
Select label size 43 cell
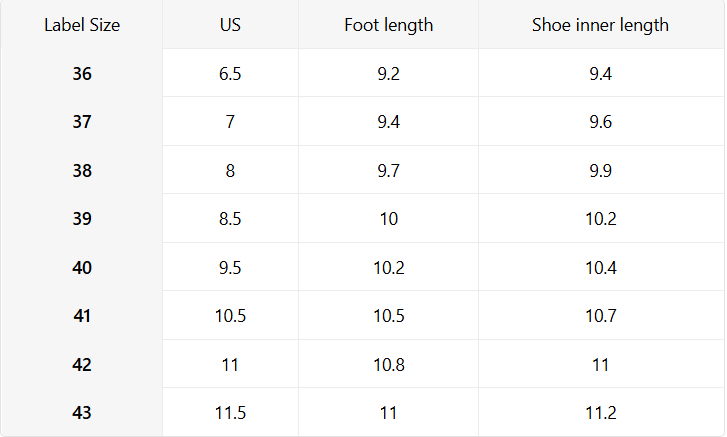82,412
